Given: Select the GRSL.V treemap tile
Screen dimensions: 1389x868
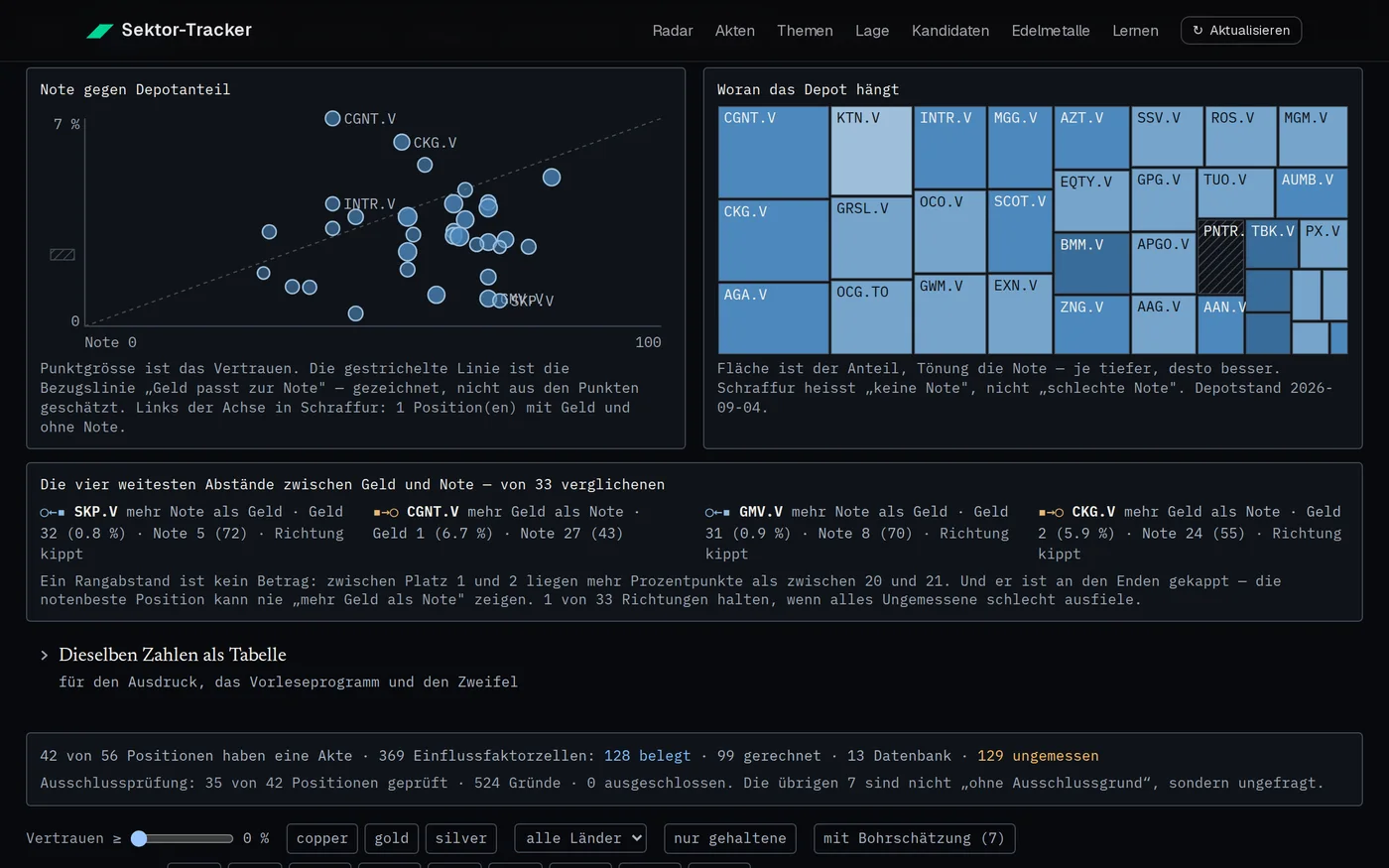Looking at the screenshot, I should (871, 238).
